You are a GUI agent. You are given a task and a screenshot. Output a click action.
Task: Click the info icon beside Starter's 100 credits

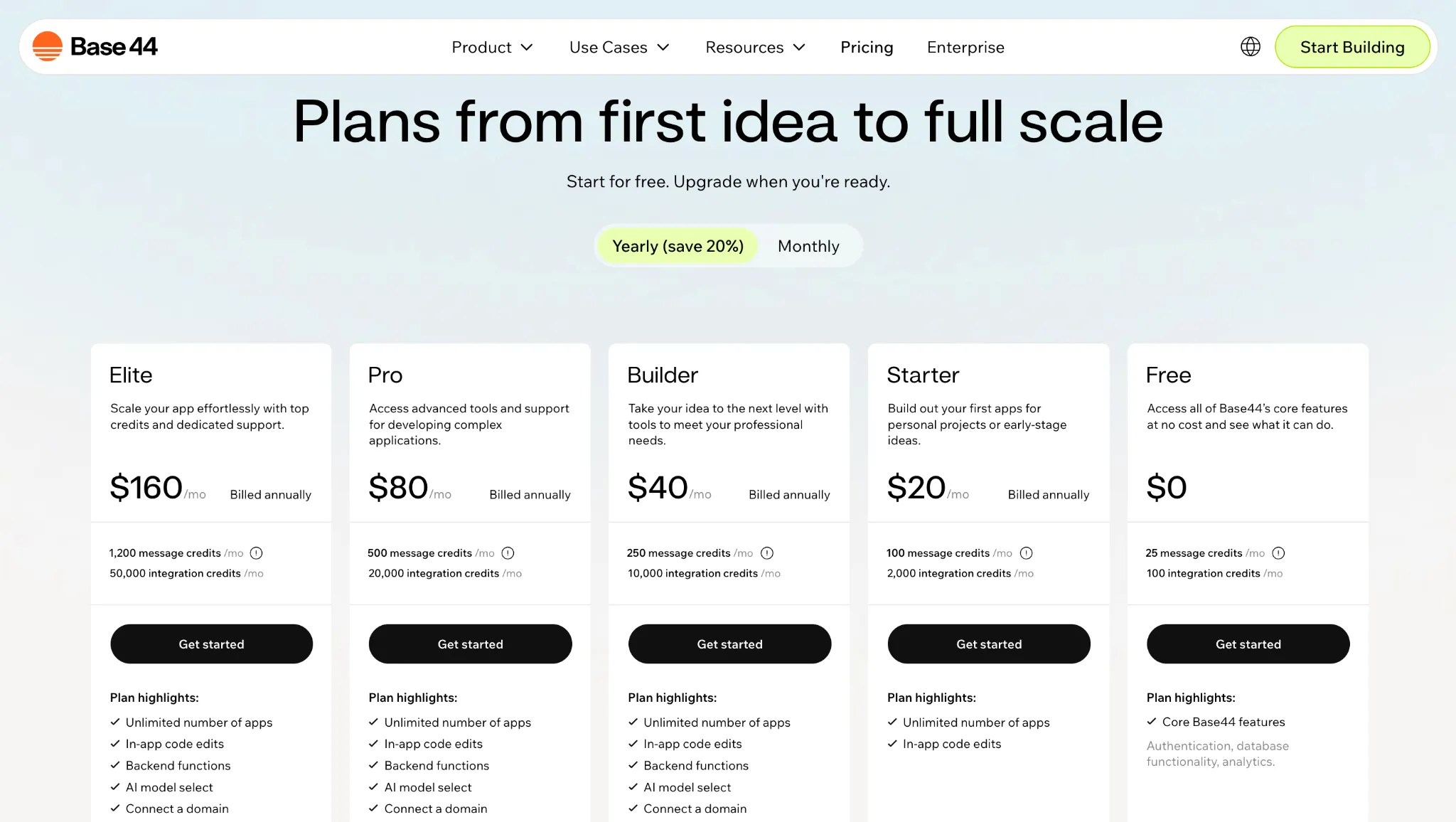tap(1027, 553)
